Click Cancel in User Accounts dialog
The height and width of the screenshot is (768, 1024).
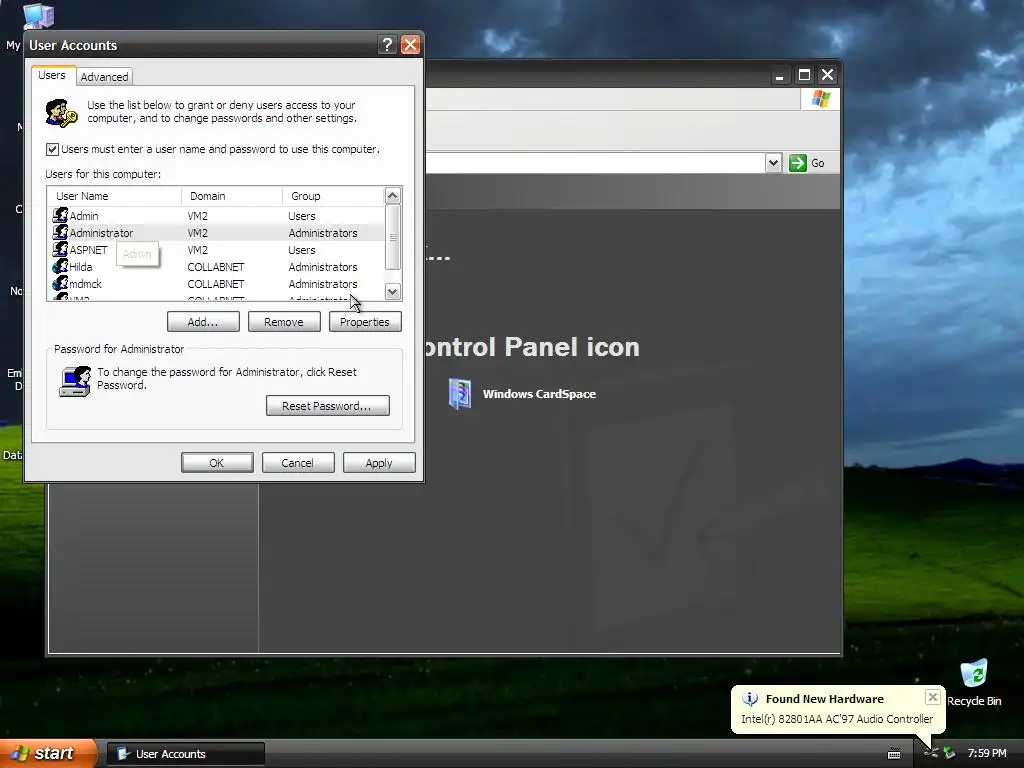[x=298, y=463]
